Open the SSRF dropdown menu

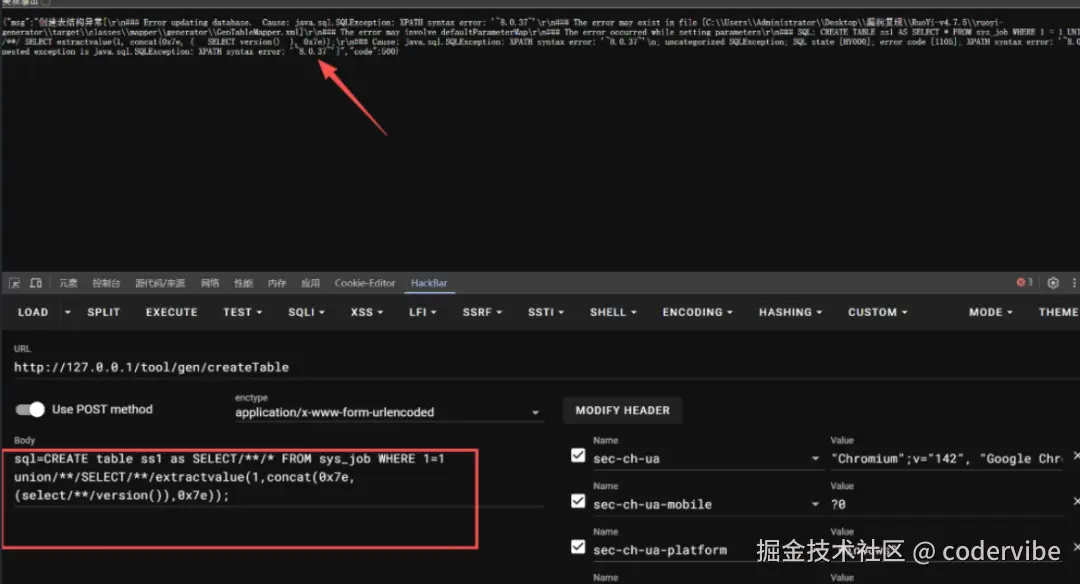tap(482, 312)
